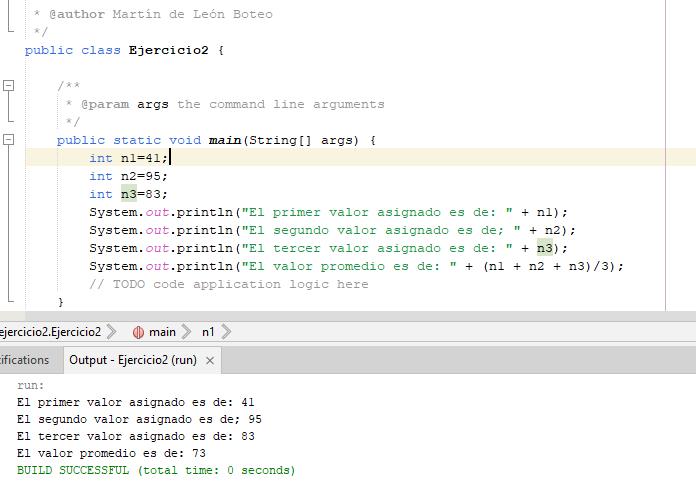Click the highlighted n3 variable declaration
Image resolution: width=696 pixels, height=490 pixels.
point(129,194)
